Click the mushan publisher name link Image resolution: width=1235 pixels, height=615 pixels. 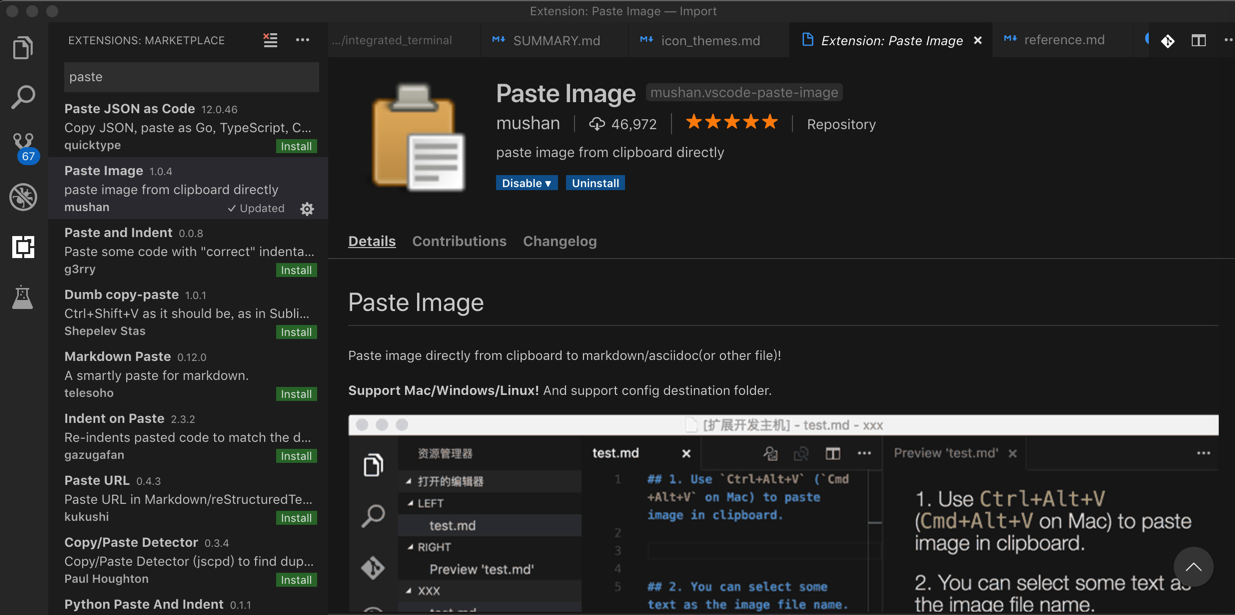(x=528, y=123)
